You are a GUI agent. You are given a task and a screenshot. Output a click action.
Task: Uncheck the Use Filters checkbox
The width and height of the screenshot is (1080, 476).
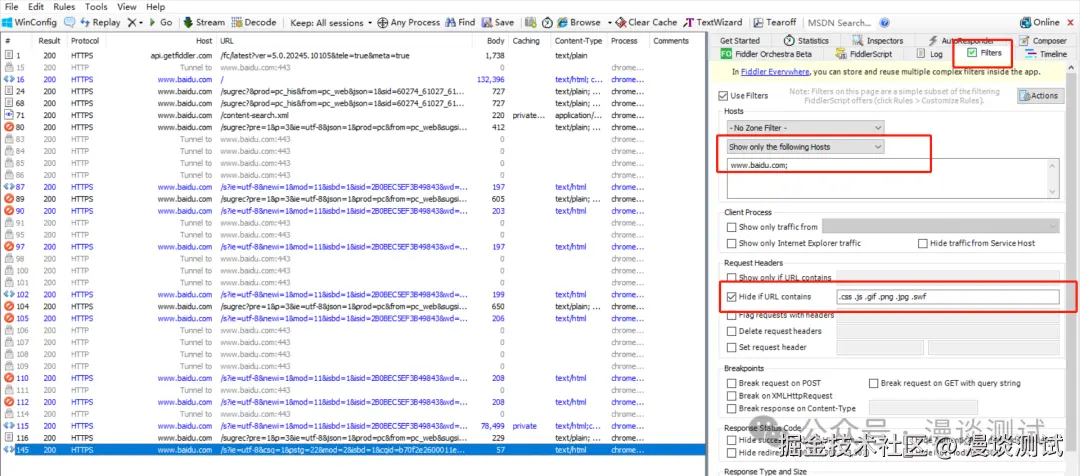[723, 96]
